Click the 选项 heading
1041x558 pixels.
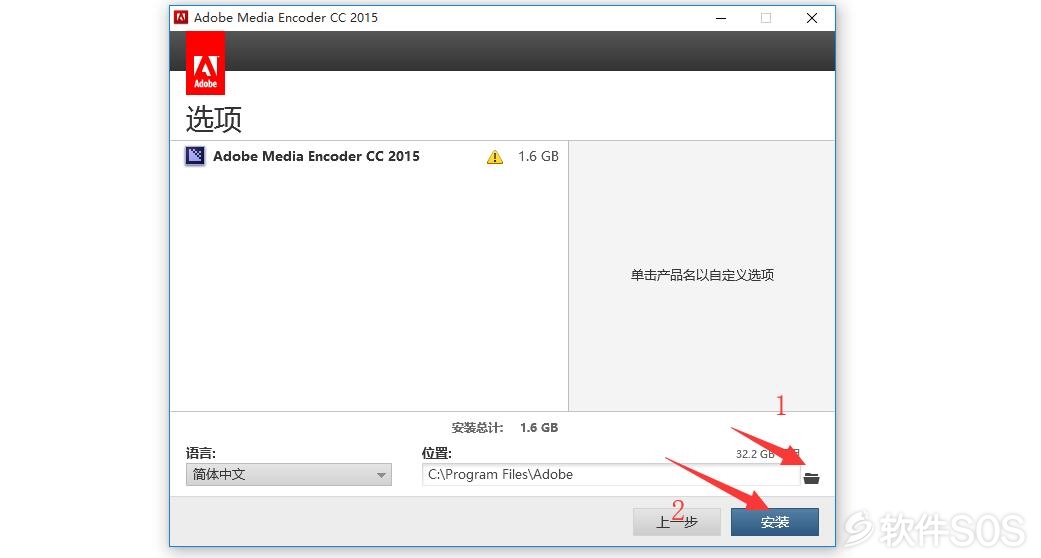(214, 119)
